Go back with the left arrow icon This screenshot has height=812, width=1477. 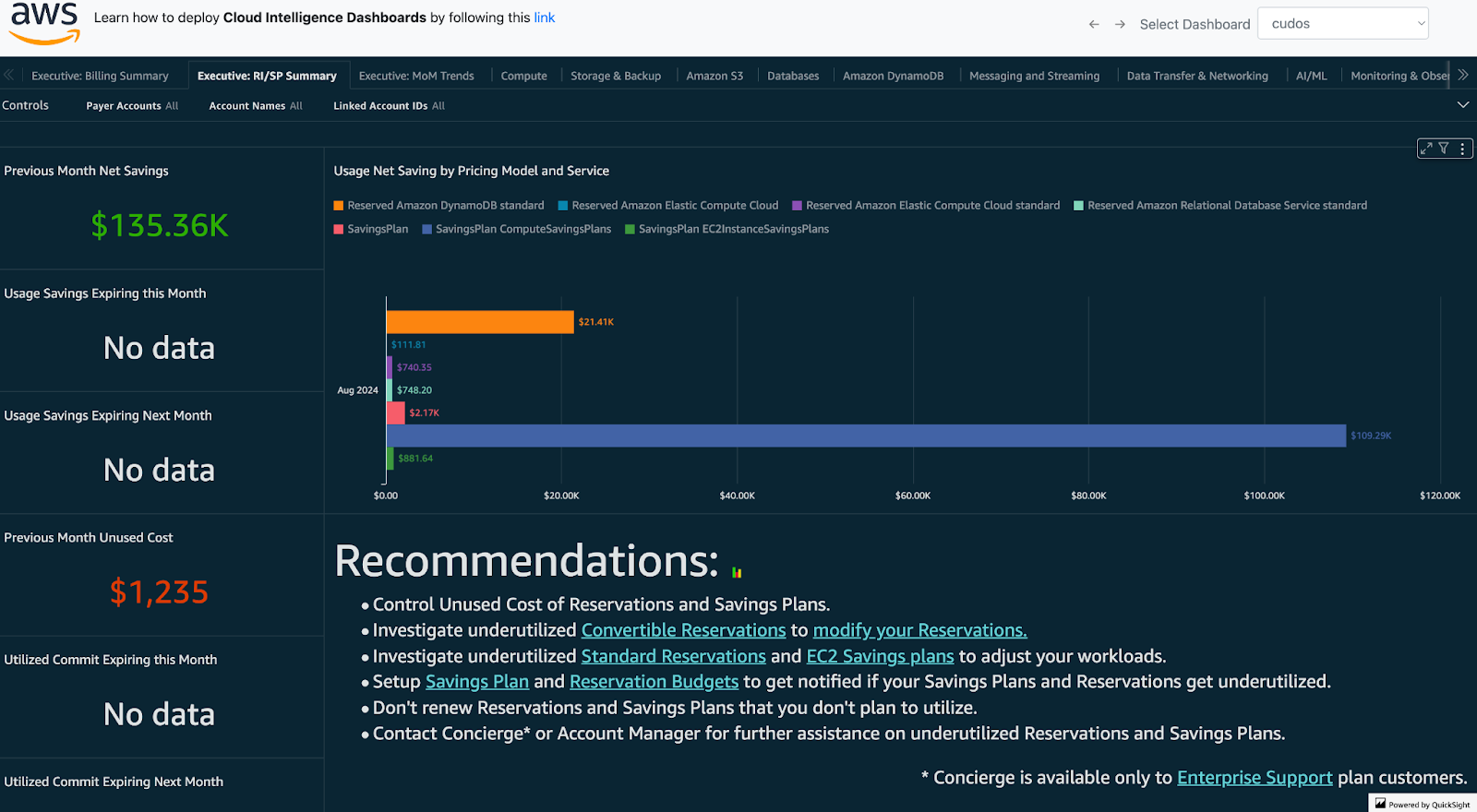(x=1094, y=24)
